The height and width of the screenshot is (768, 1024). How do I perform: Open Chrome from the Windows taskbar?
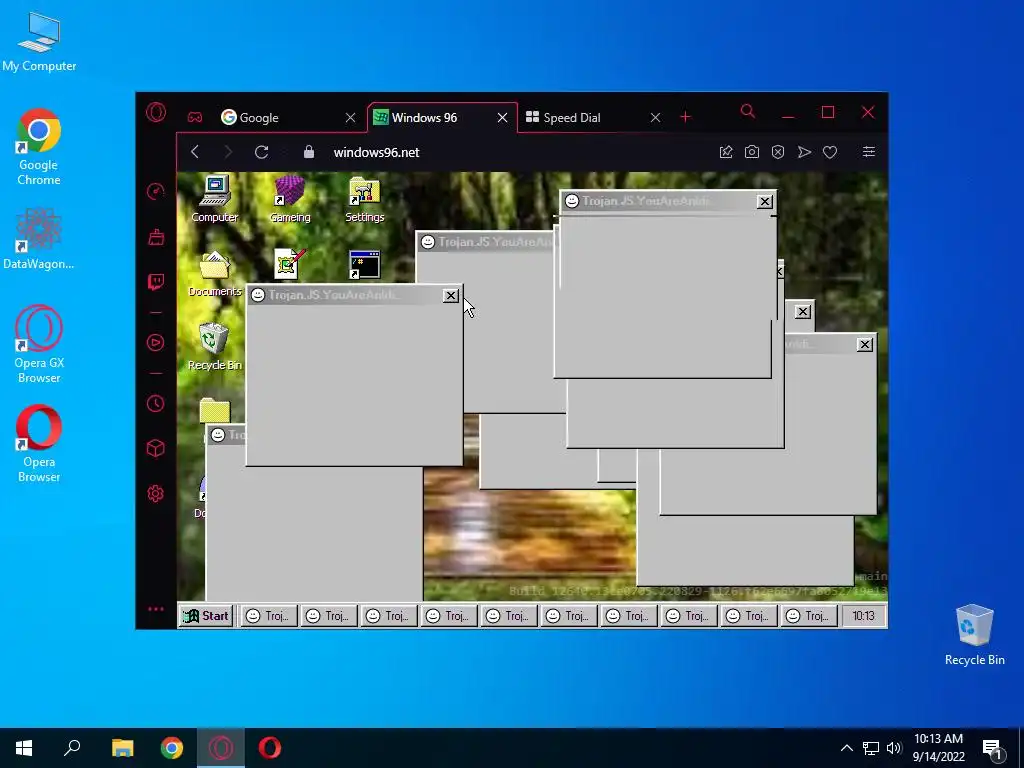tap(172, 748)
